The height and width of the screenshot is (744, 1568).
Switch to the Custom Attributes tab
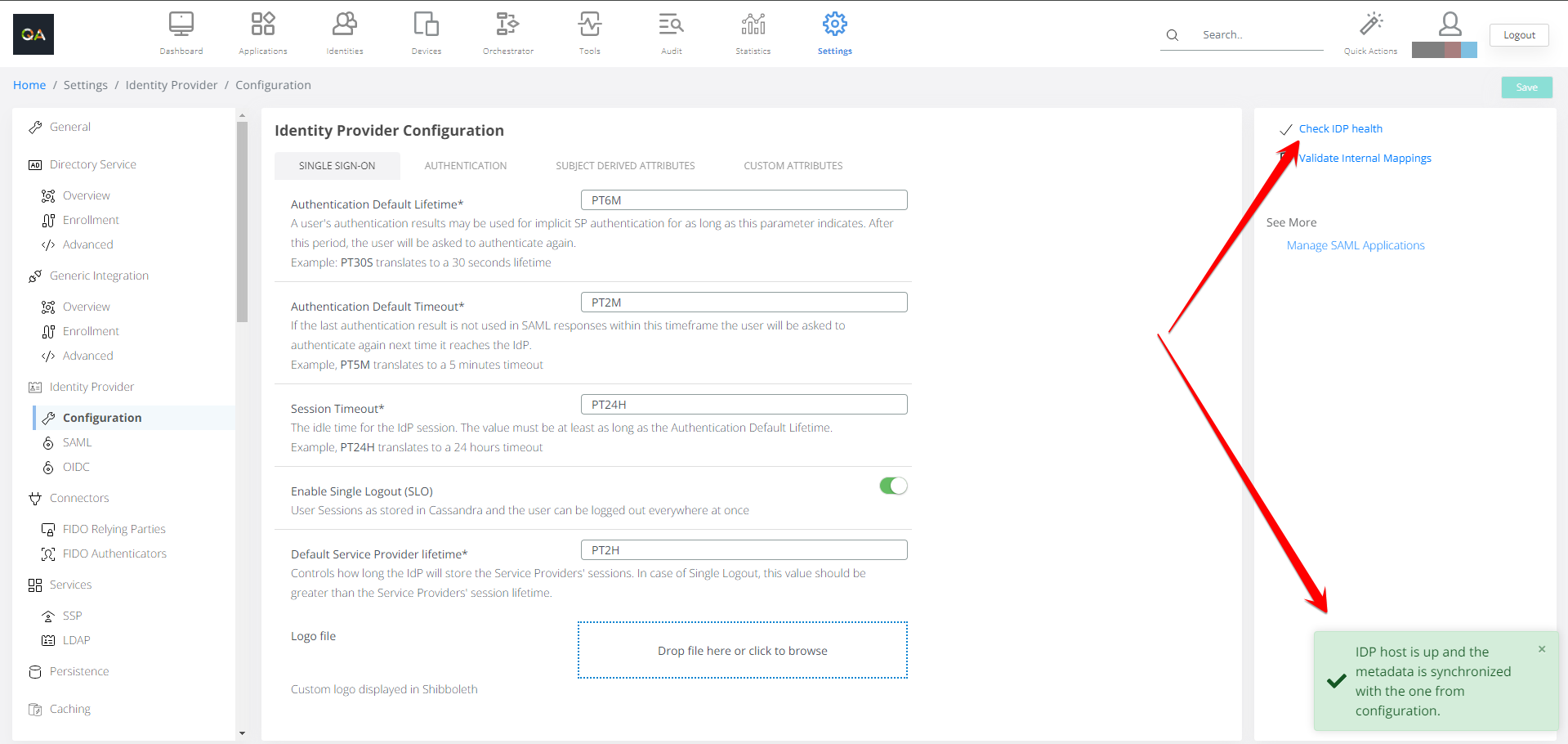click(793, 166)
